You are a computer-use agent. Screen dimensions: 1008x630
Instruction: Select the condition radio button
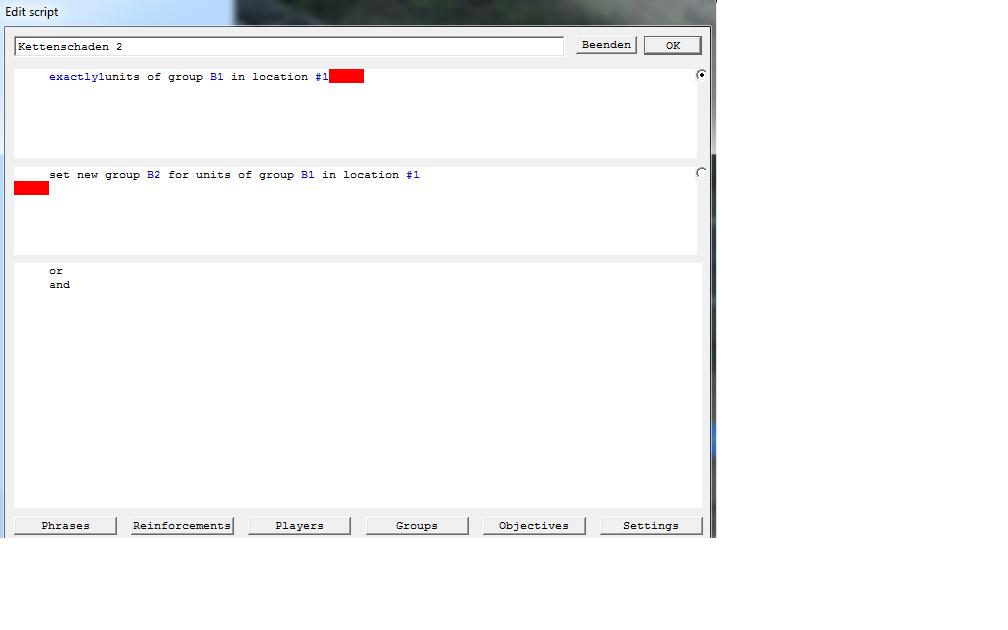[701, 75]
